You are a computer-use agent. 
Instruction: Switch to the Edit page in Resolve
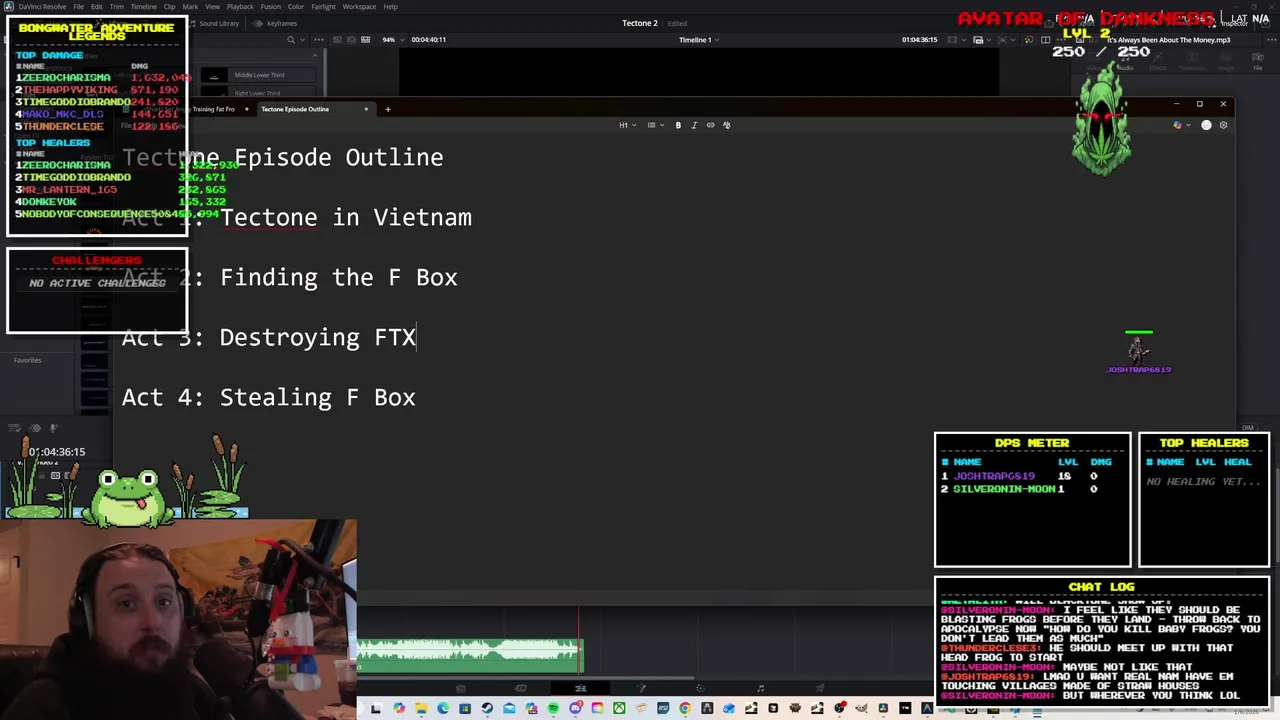pos(581,688)
